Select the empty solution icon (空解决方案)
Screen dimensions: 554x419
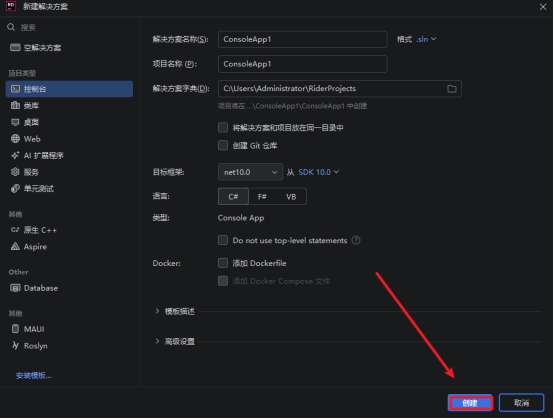tap(15, 47)
